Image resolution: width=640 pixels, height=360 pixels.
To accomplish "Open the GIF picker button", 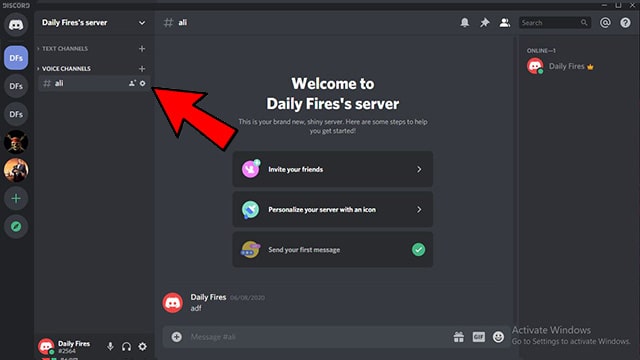I will coord(479,337).
